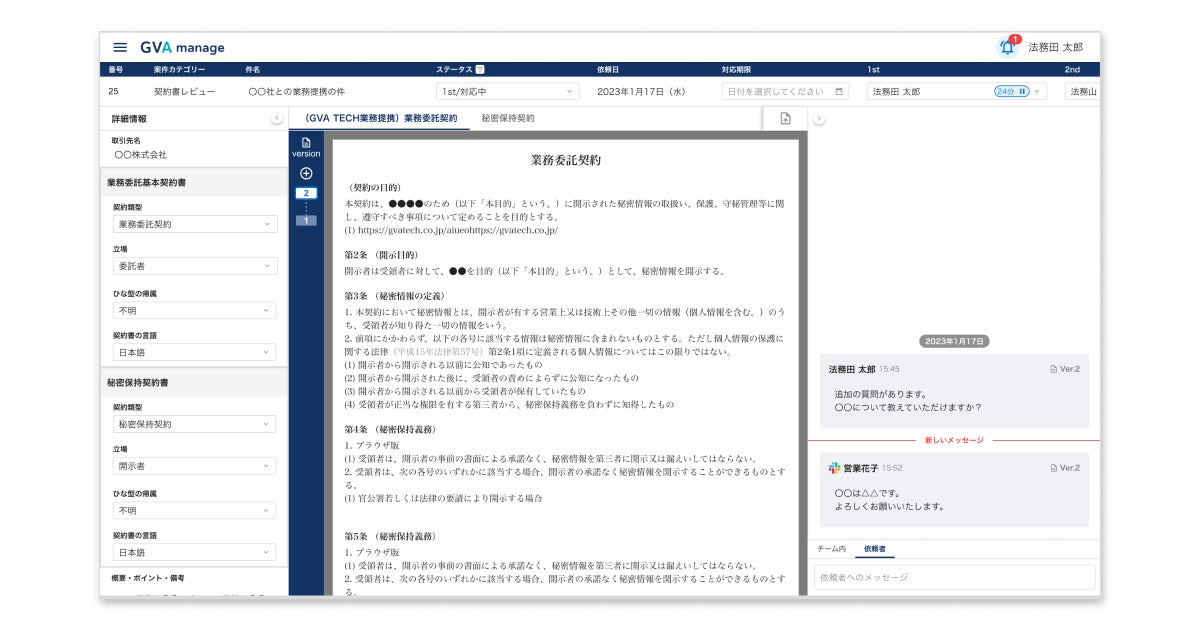Click the 第2条 (開示目的) heading
This screenshot has height=630, width=1200.
click(x=382, y=255)
